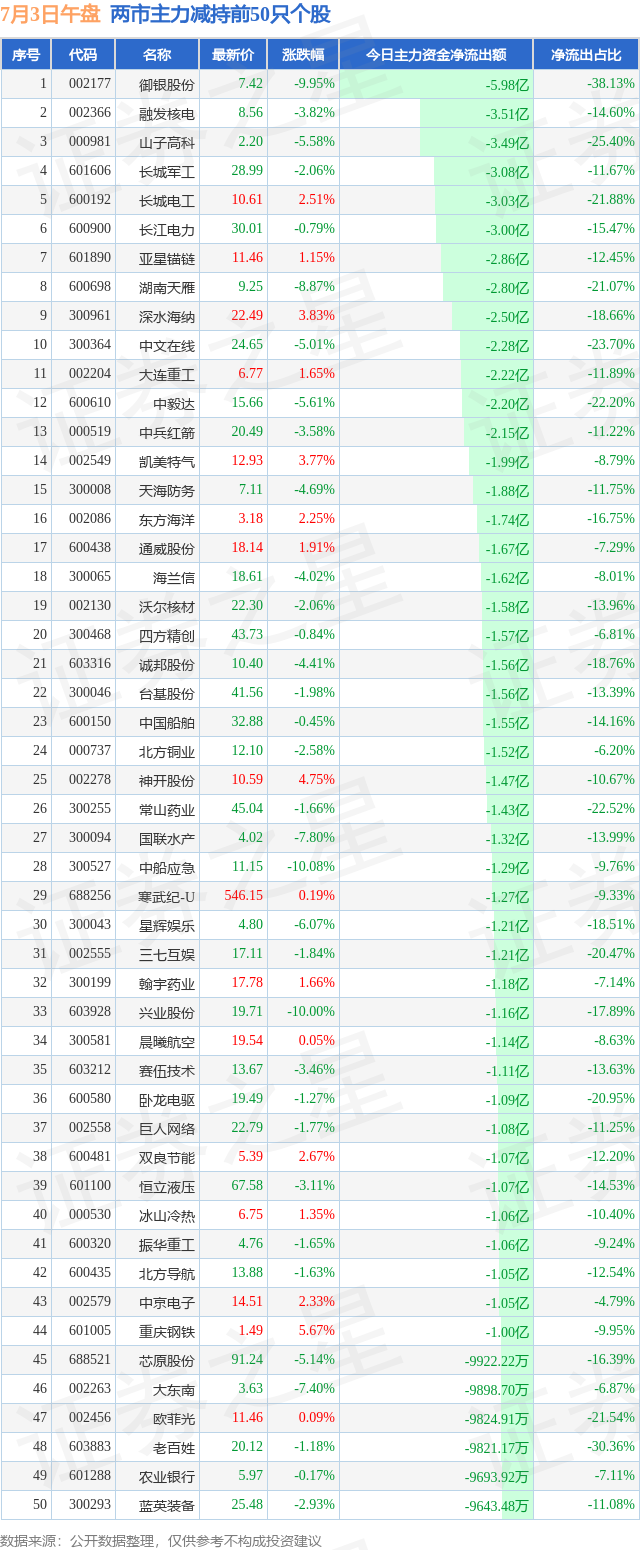Image resolution: width=640 pixels, height=1550 pixels.
Task: Click 重庆钢铁 change value 5.67%
Action: coord(316,1331)
